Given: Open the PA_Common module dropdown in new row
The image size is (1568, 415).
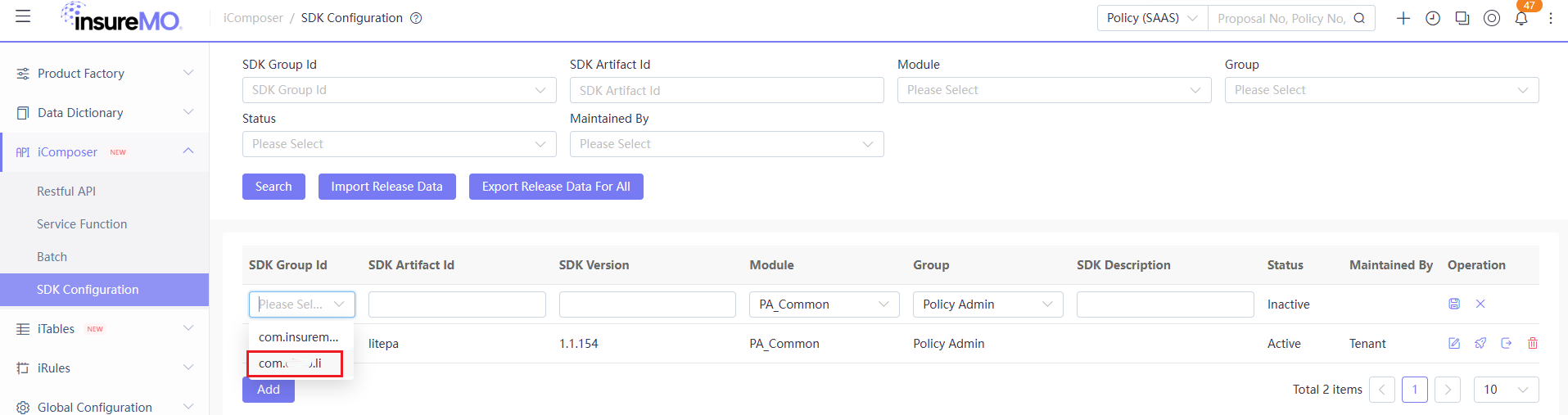Looking at the screenshot, I should coord(825,304).
